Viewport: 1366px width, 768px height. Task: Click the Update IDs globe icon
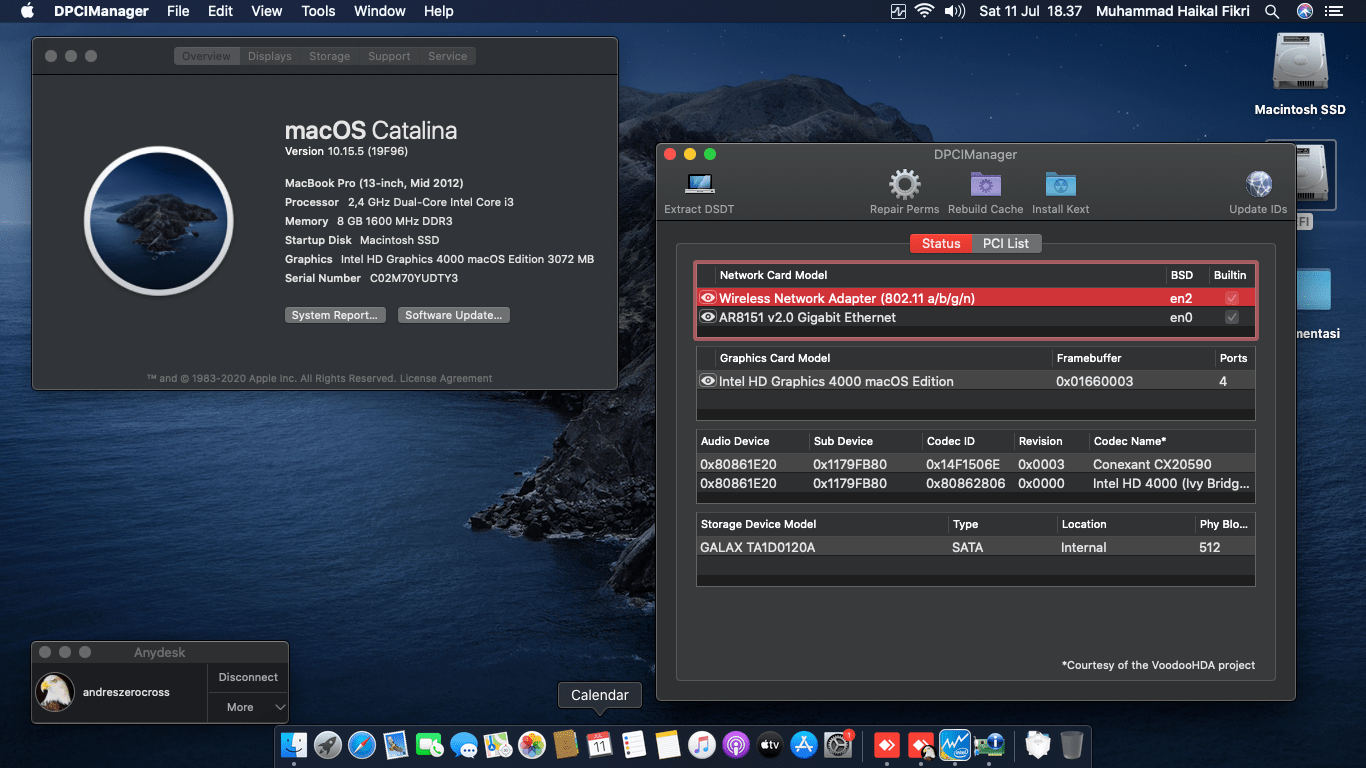pos(1258,184)
